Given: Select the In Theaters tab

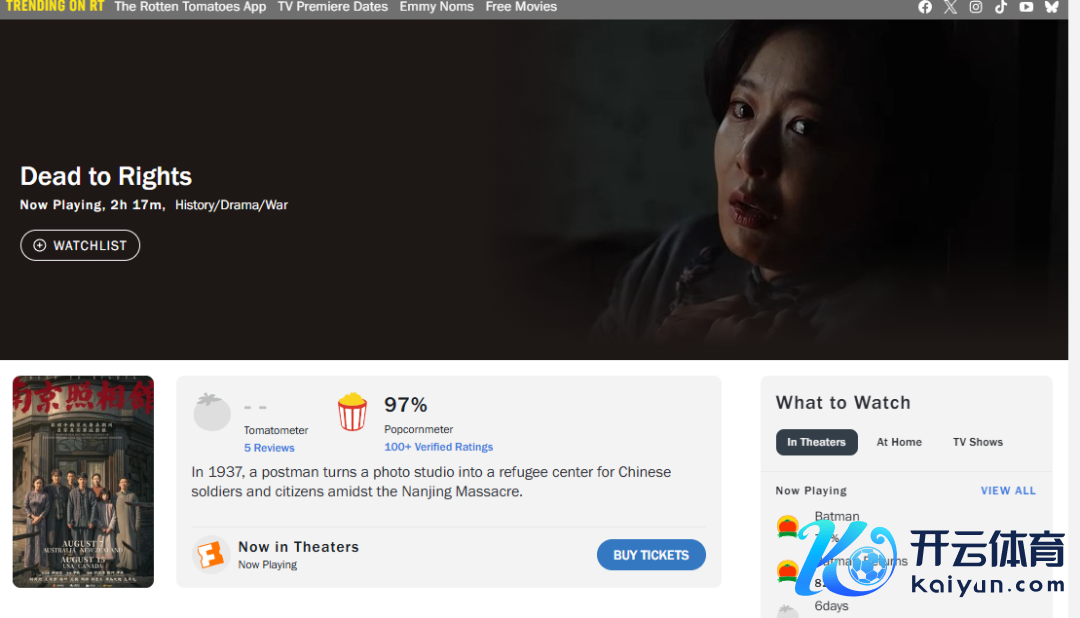Looking at the screenshot, I should [816, 442].
